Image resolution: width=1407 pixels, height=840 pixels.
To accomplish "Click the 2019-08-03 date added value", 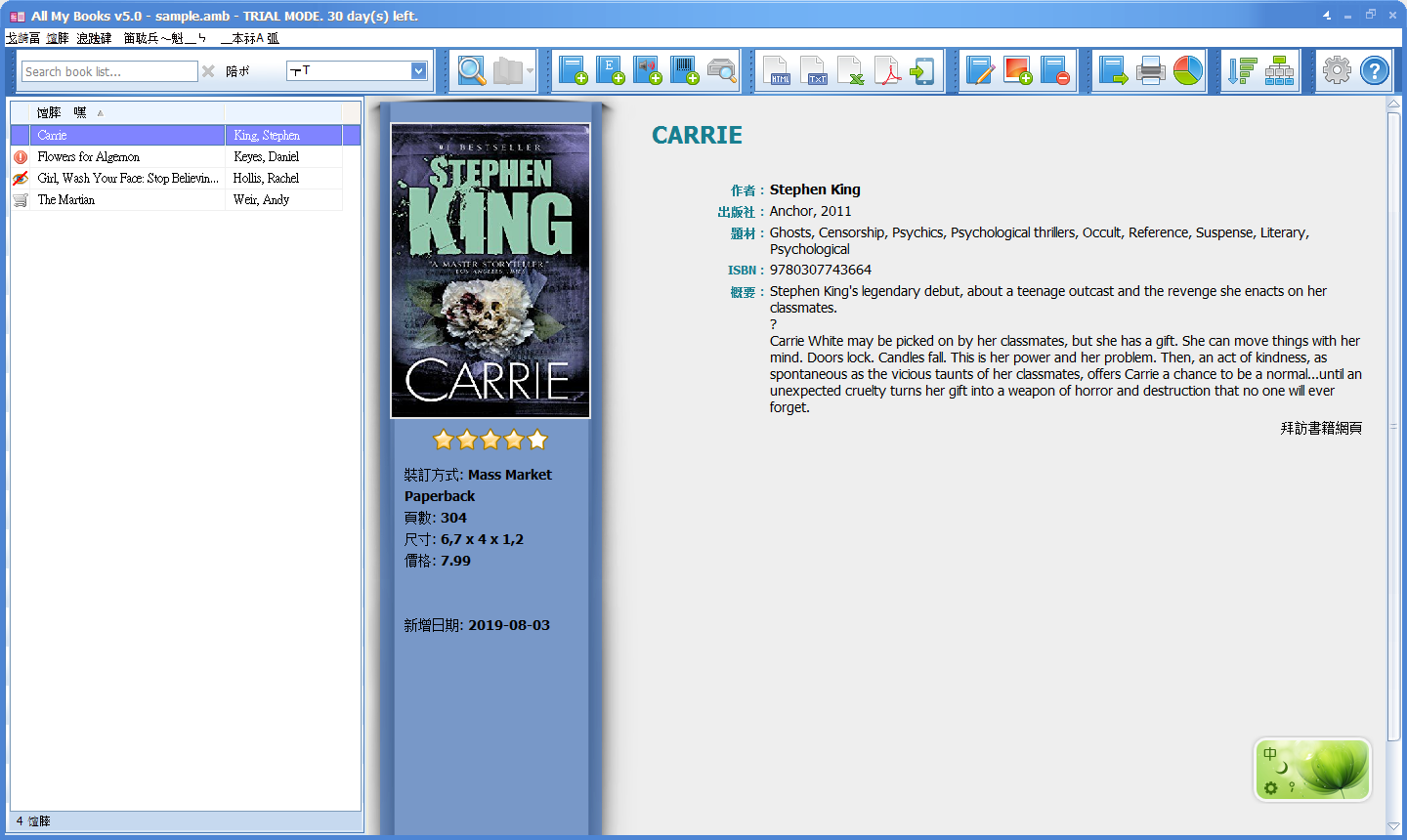I will tap(509, 625).
